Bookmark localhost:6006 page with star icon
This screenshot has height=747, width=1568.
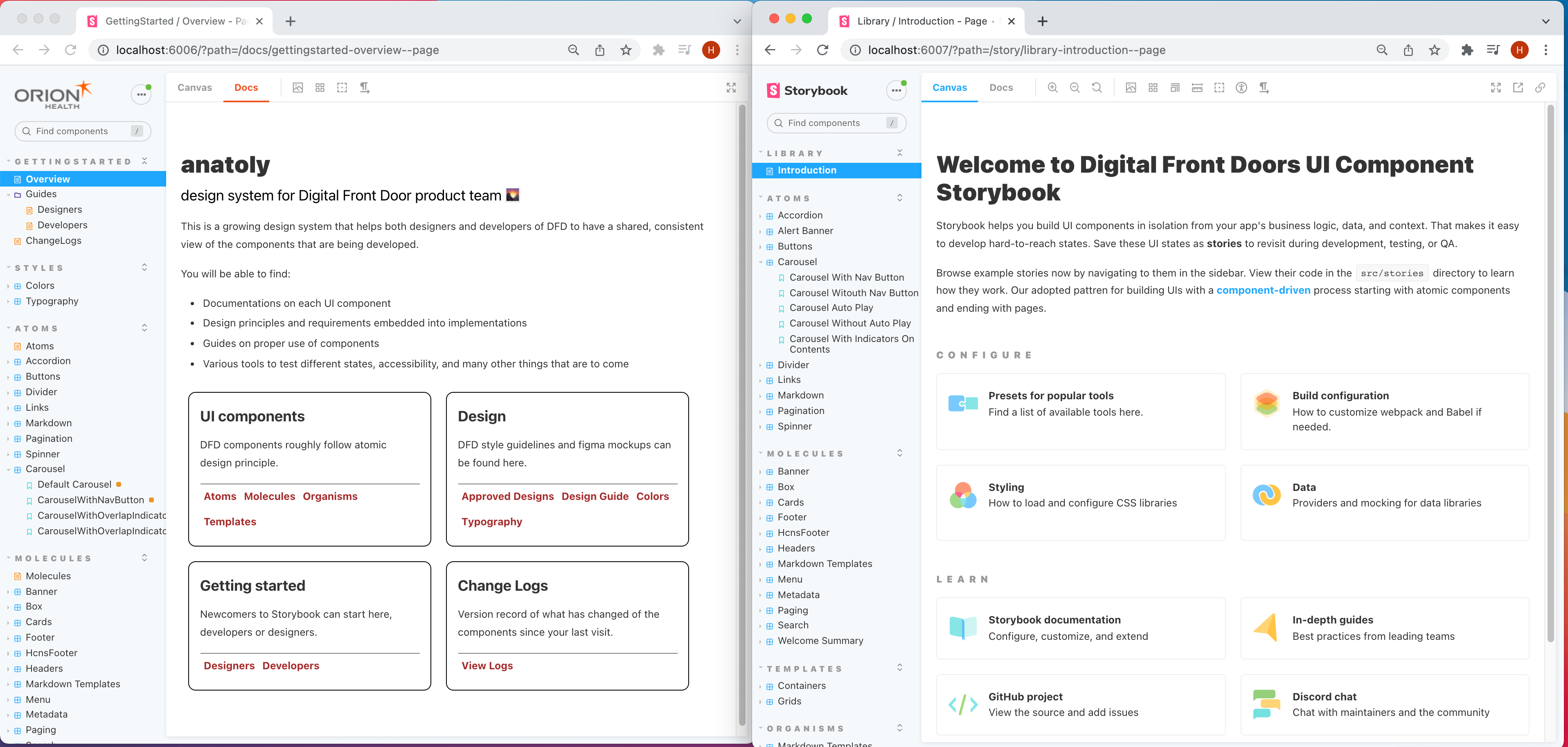[x=626, y=50]
